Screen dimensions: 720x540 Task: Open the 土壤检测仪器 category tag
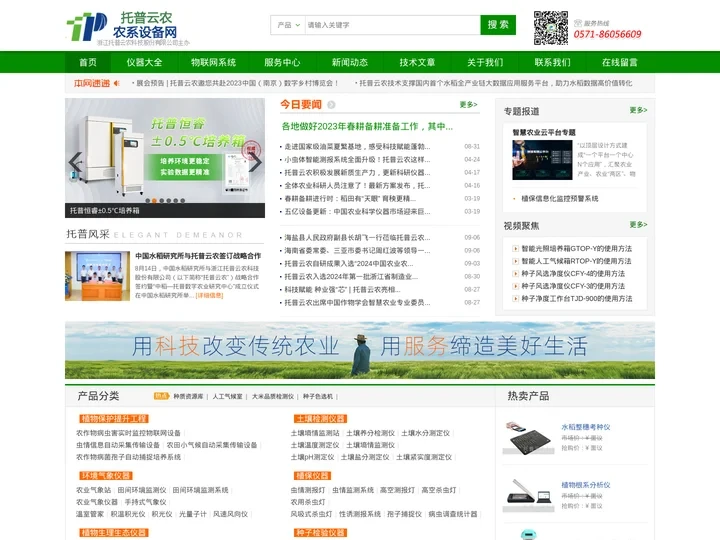point(321,419)
